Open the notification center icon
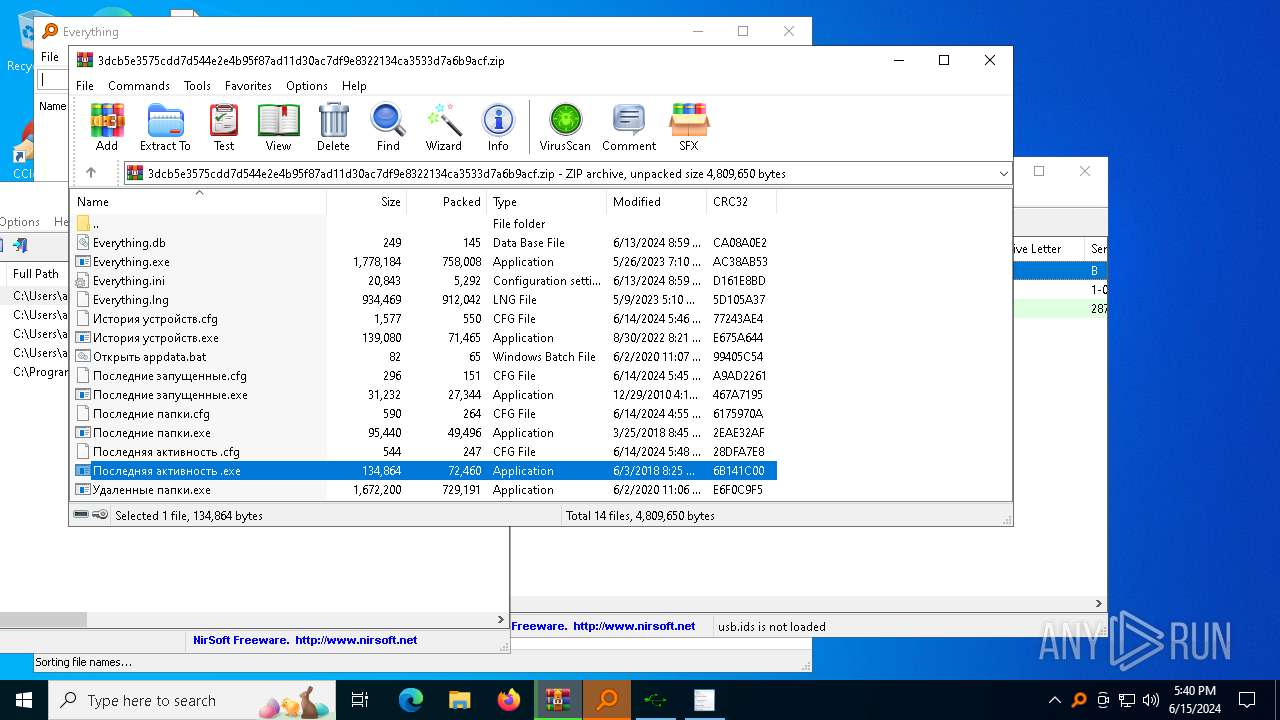1280x720 pixels. 1247,700
